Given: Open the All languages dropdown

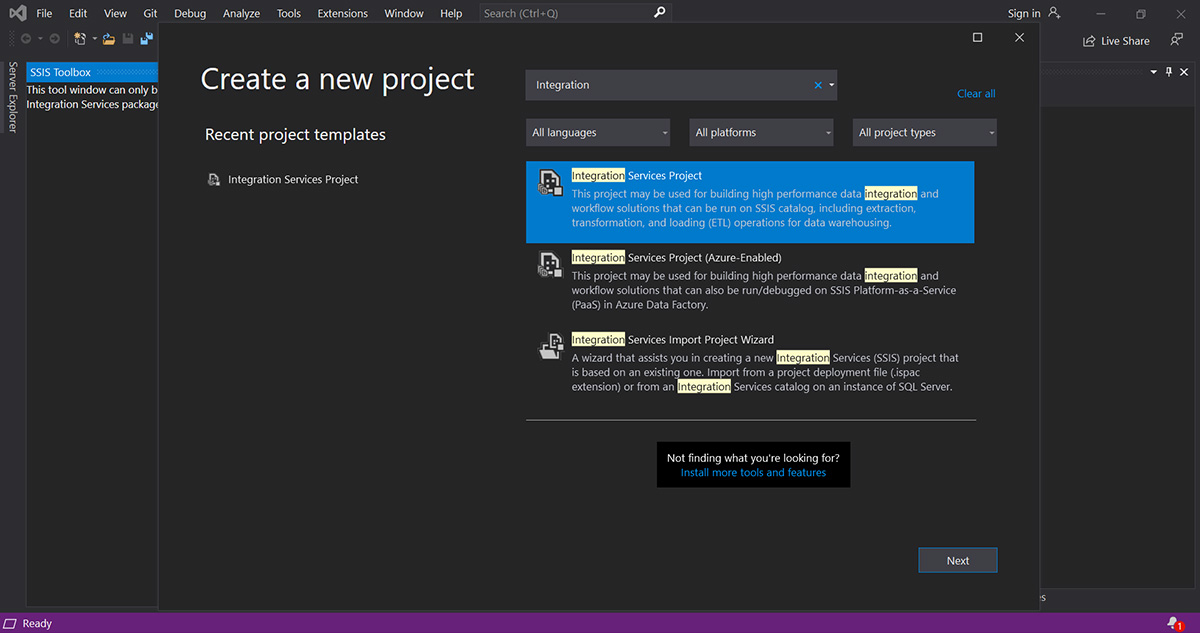Looking at the screenshot, I should point(598,132).
